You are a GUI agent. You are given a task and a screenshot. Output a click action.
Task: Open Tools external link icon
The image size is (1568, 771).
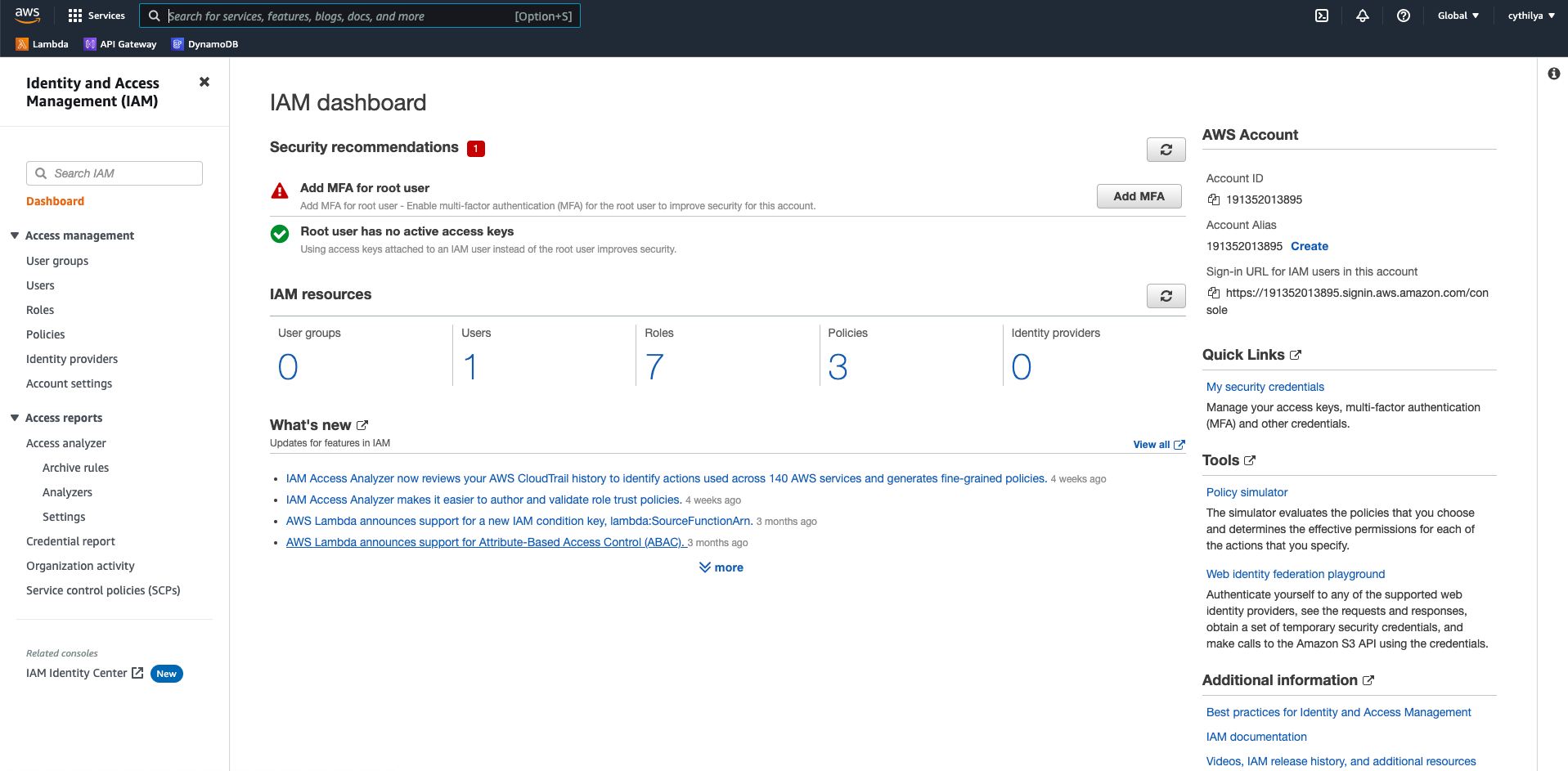[1250, 460]
